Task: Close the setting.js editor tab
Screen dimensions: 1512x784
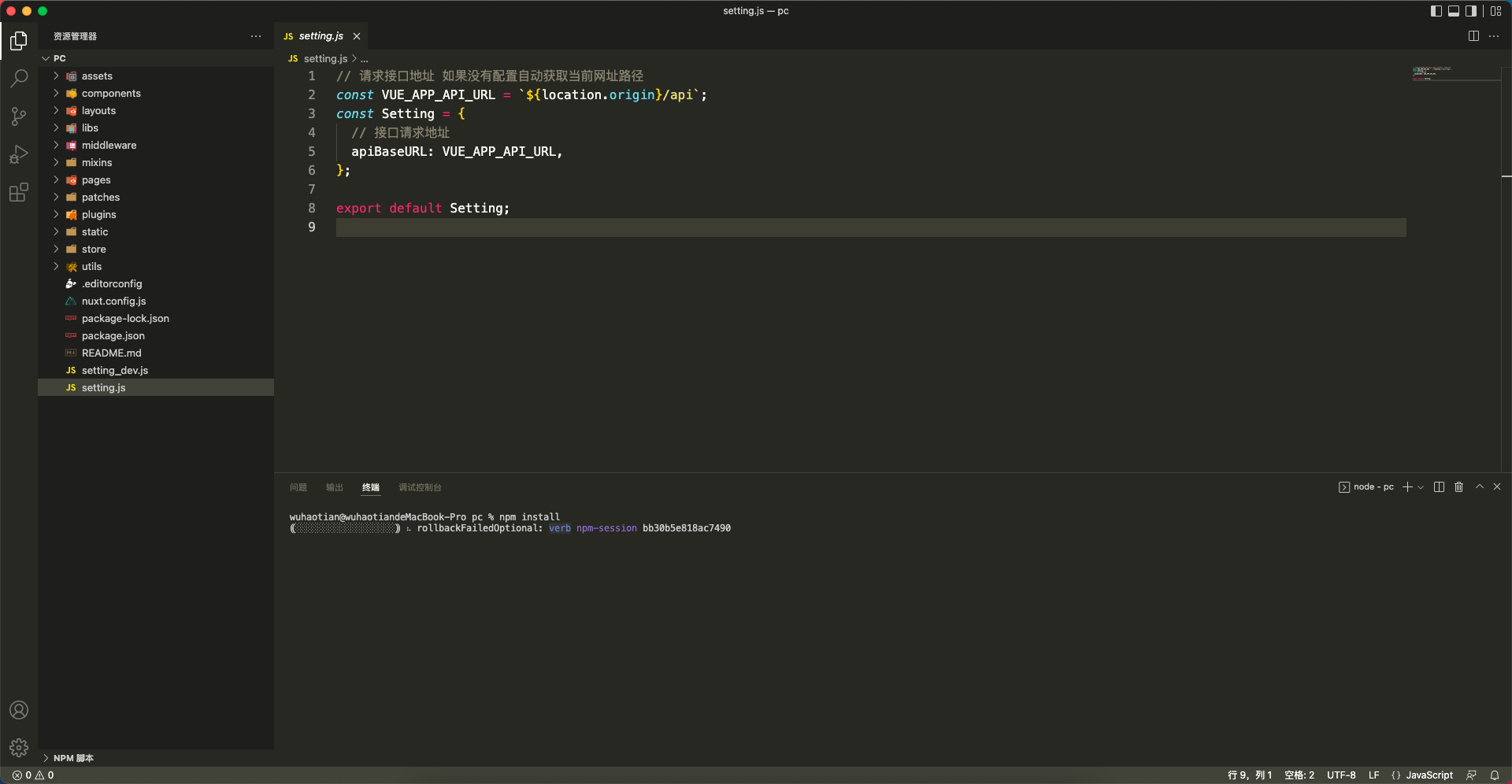Action: coord(357,36)
